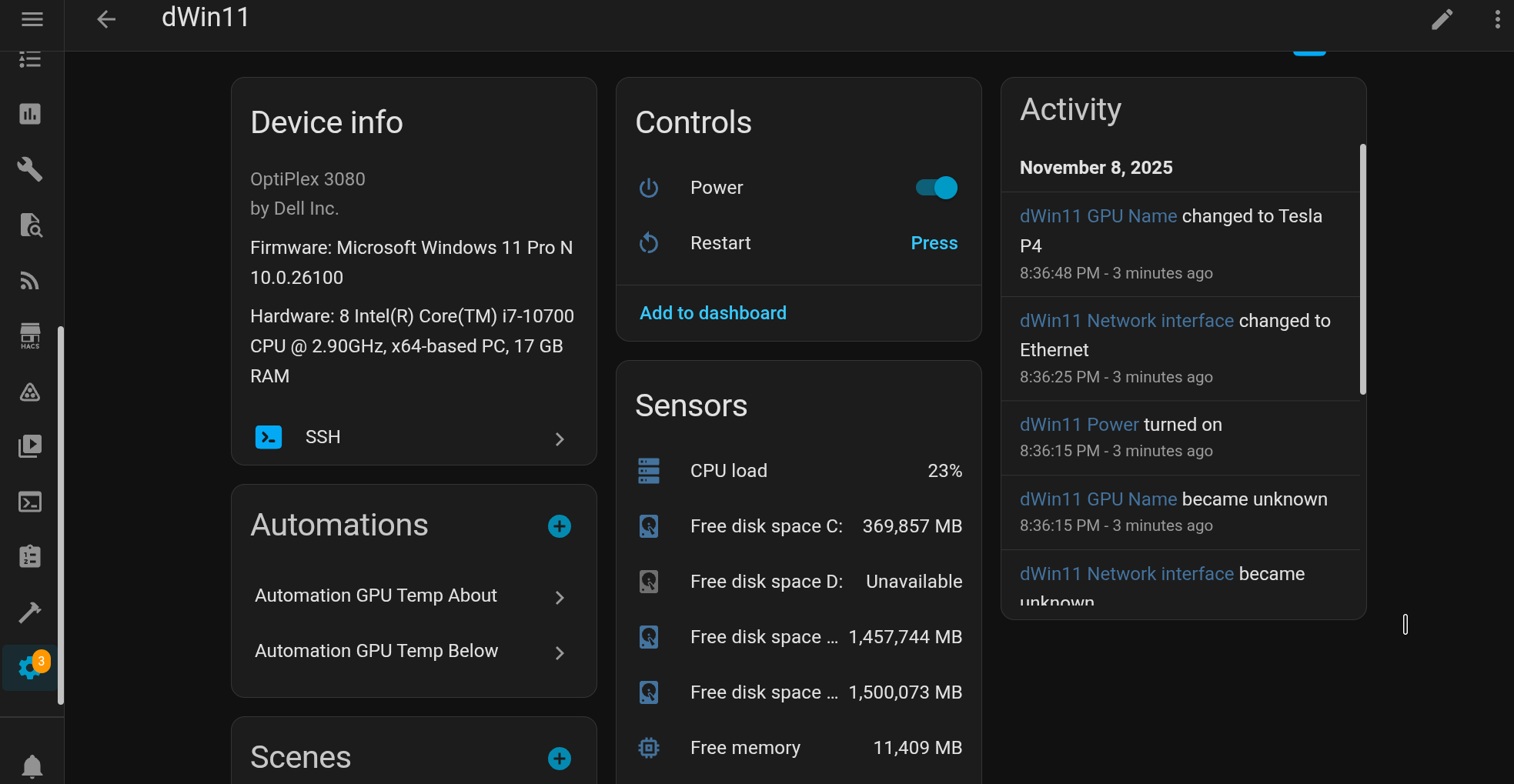Open HACS in the sidebar
Image resolution: width=1514 pixels, height=784 pixels.
pos(30,336)
